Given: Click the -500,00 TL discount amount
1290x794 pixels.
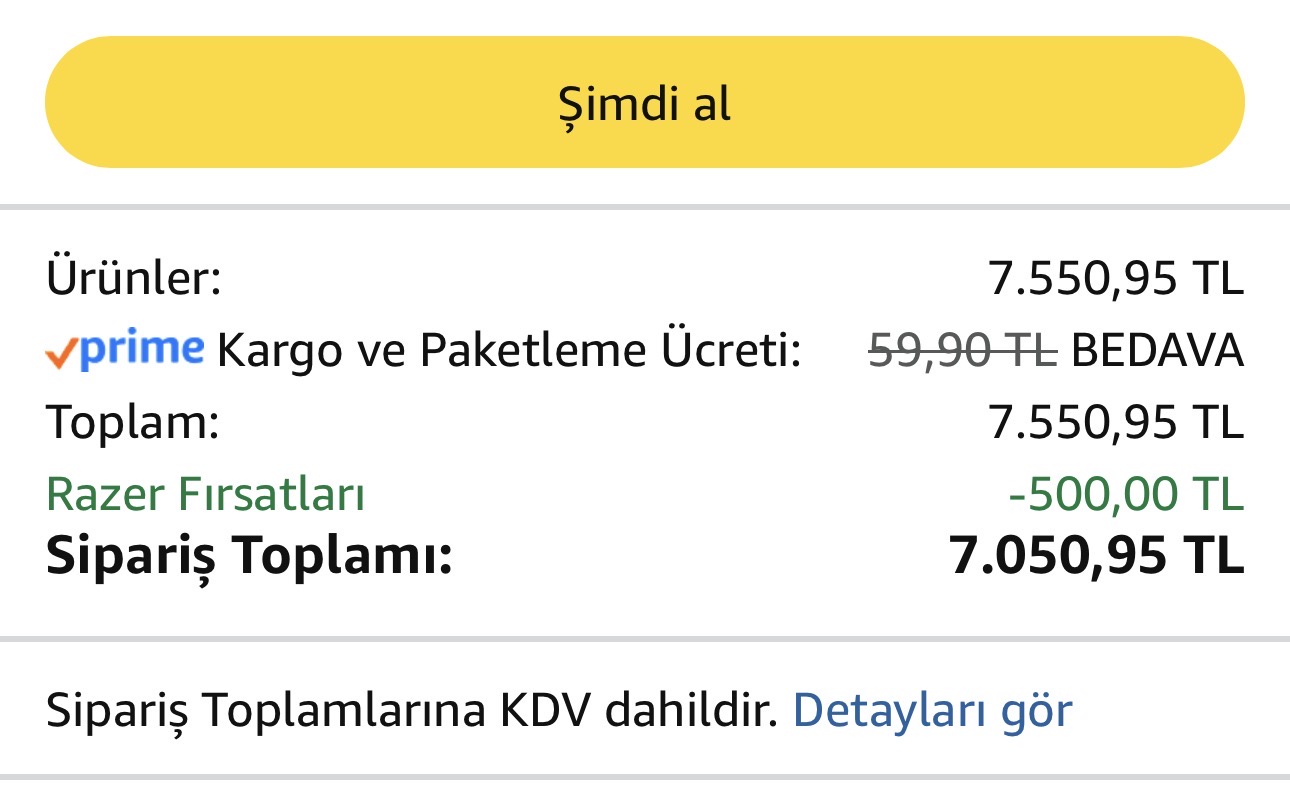Looking at the screenshot, I should tap(1125, 495).
